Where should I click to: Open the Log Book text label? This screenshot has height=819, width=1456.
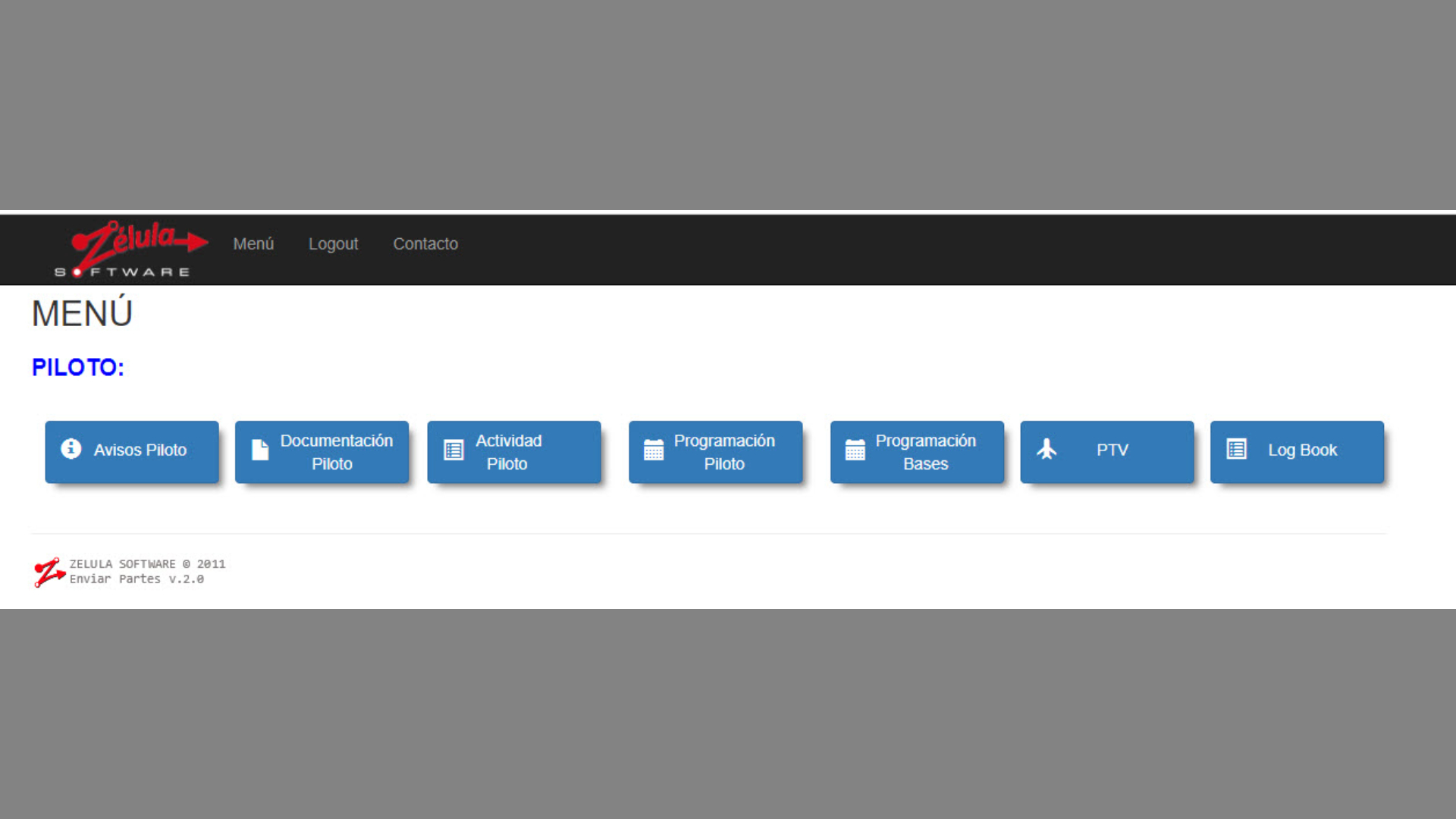coord(1302,450)
